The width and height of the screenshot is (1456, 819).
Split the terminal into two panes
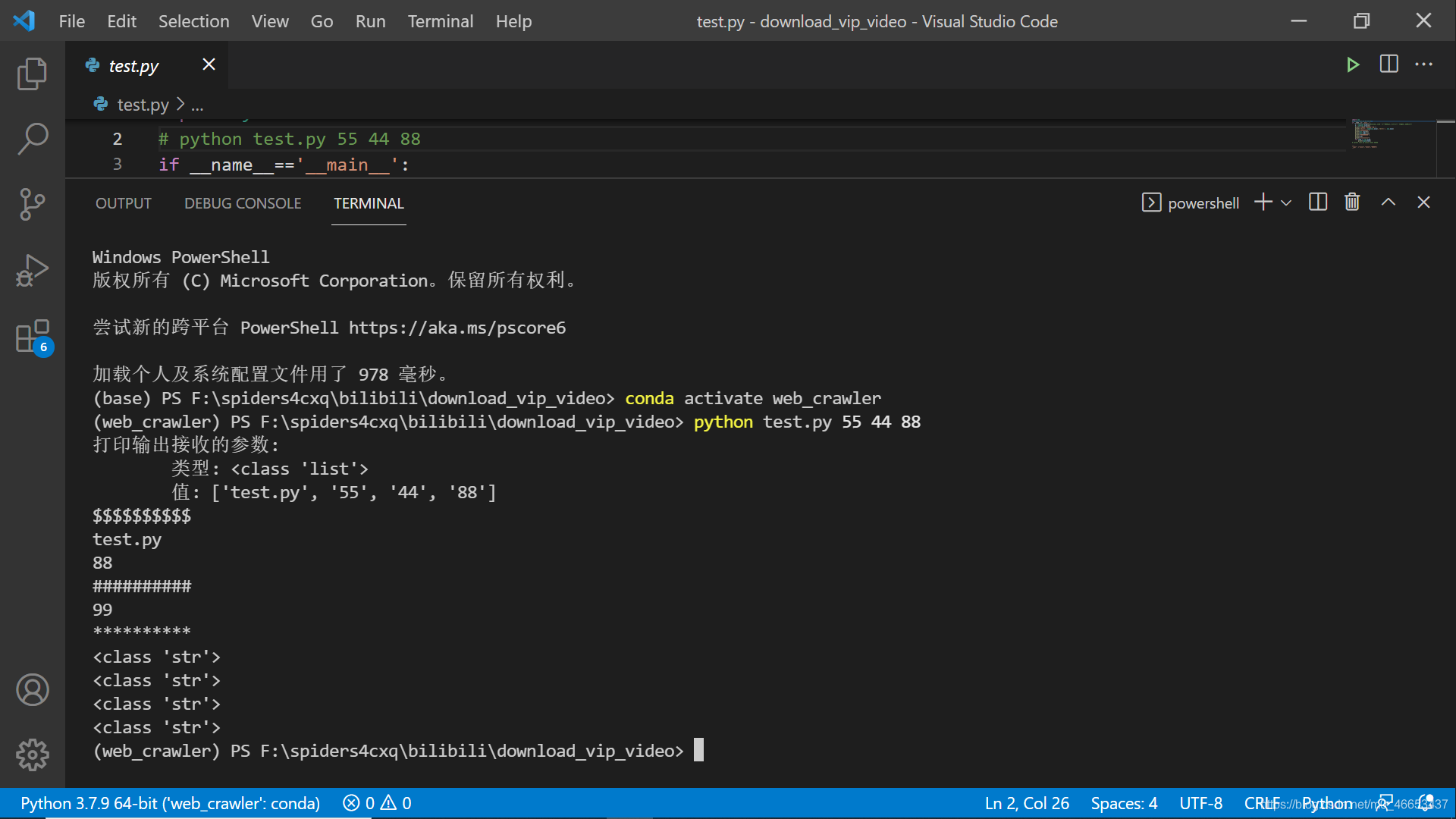[1317, 202]
